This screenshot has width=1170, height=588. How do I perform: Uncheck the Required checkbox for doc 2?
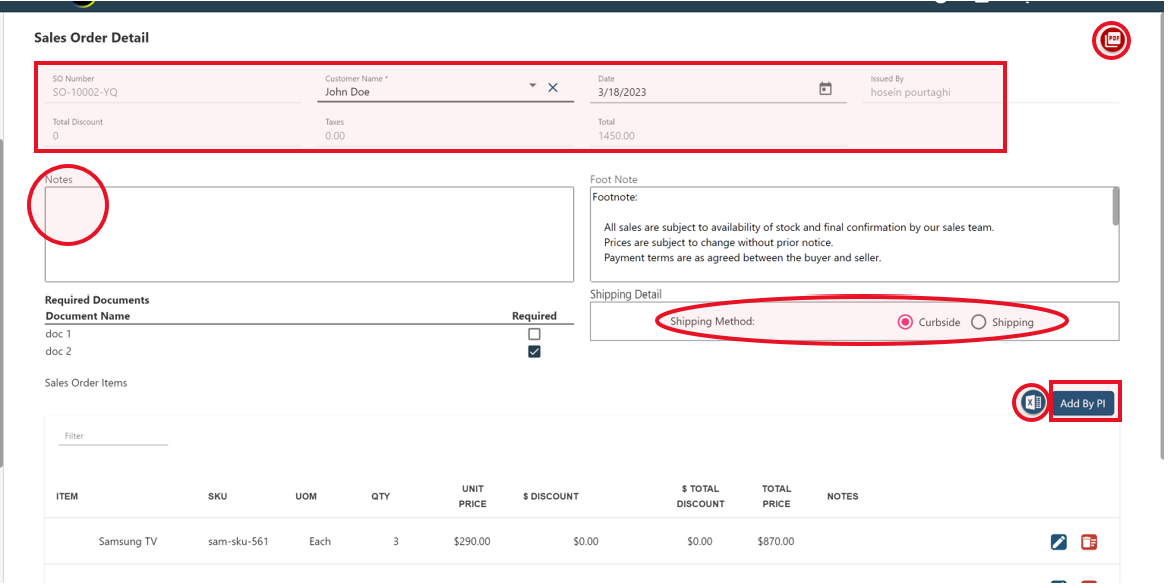(534, 351)
